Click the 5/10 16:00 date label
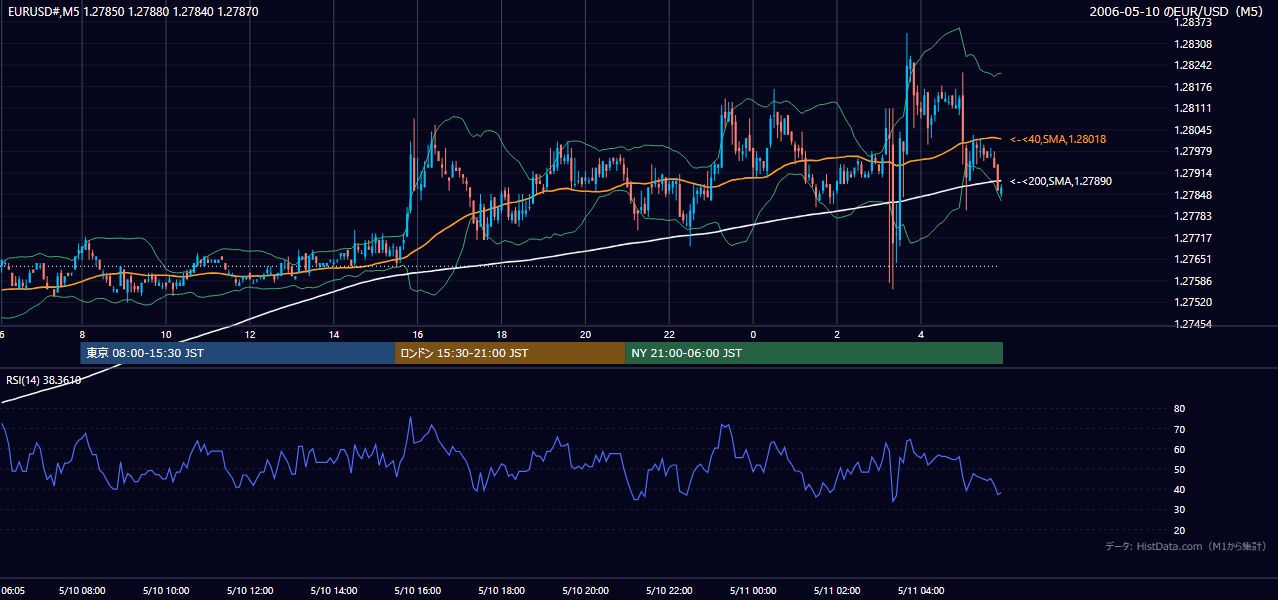Screen dimensions: 1278x600 point(418,591)
